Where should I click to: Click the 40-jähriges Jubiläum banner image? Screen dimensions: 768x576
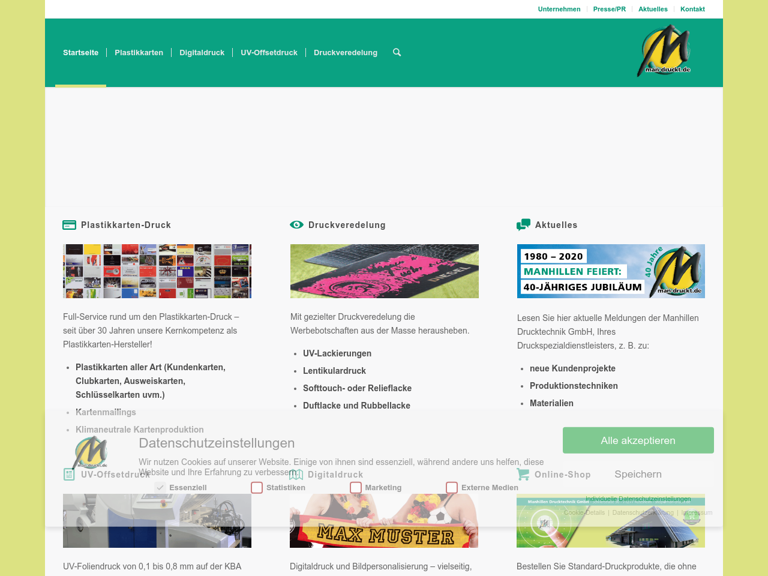pos(610,271)
